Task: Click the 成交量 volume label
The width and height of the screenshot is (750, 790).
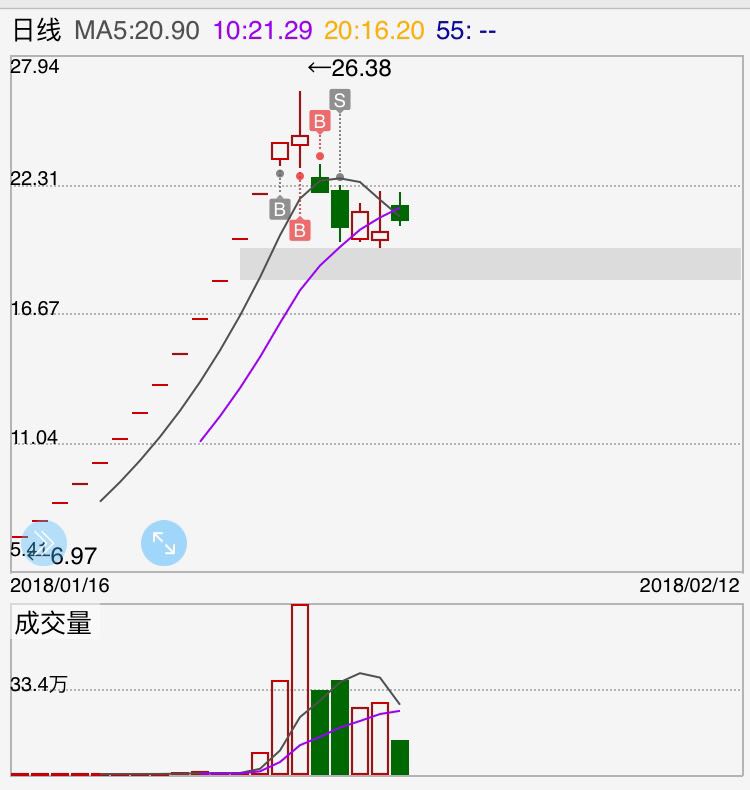Action: pos(53,623)
